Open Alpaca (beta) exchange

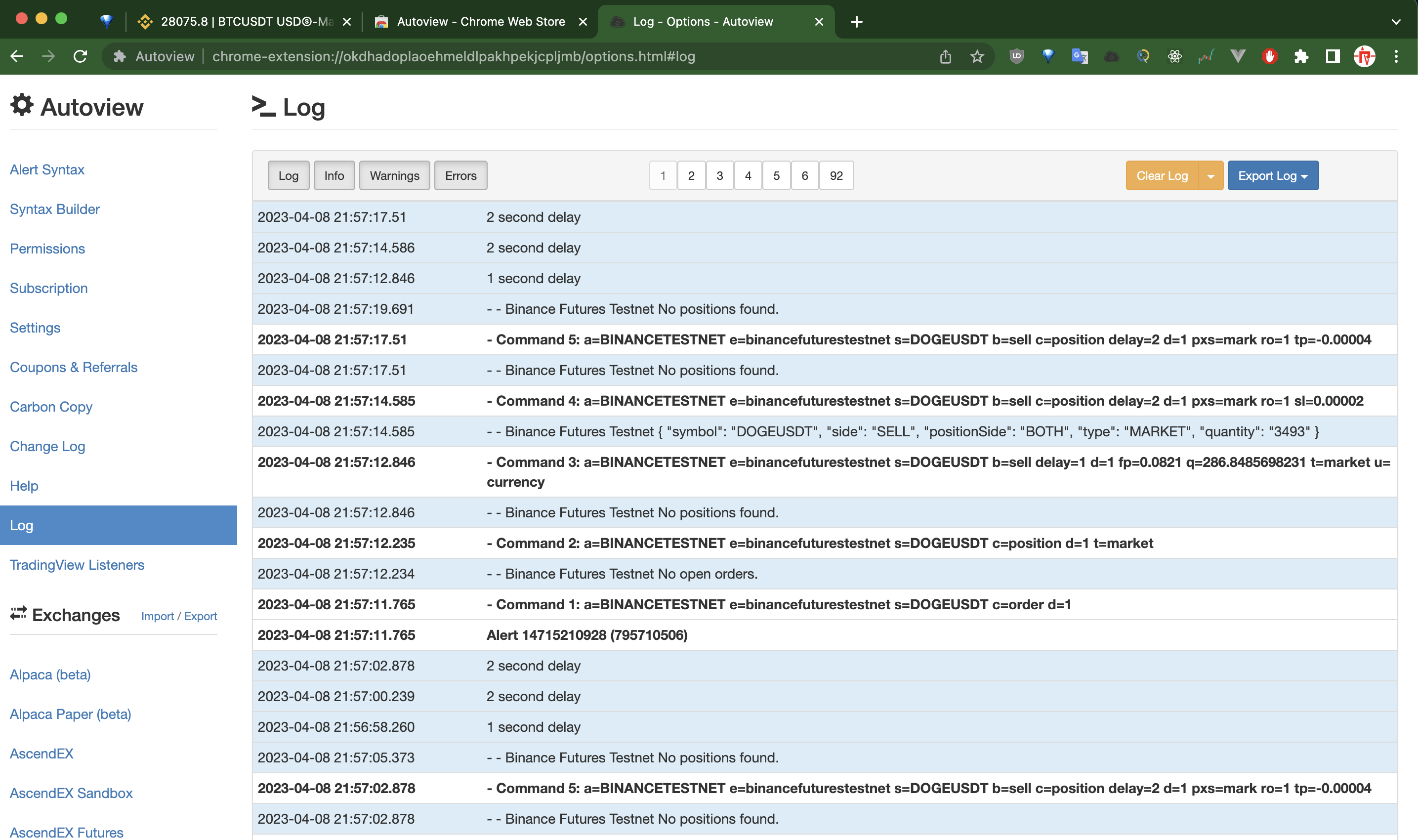[50, 674]
